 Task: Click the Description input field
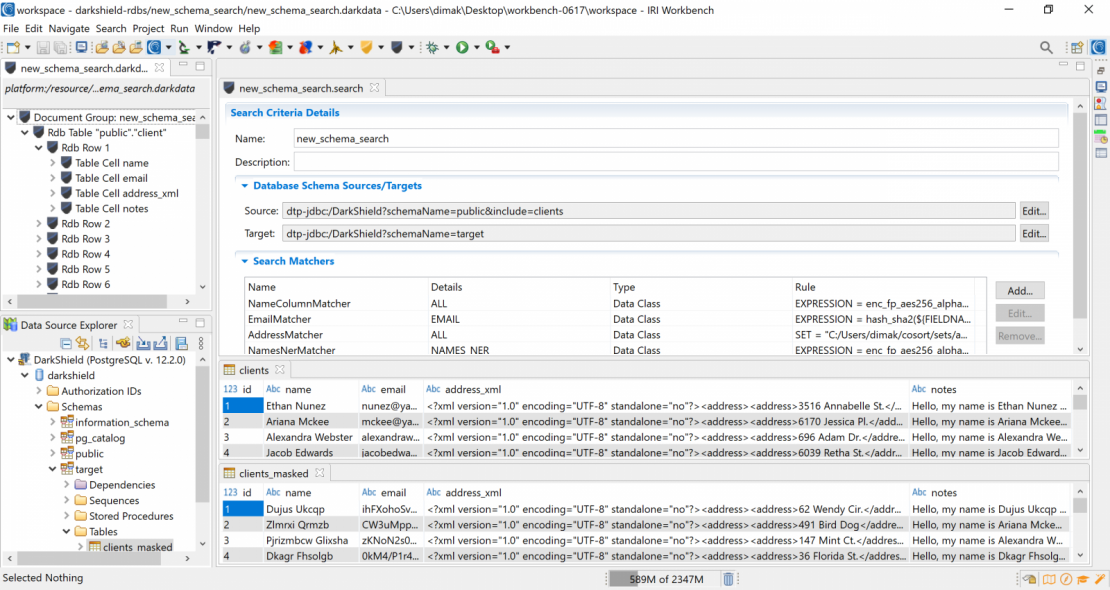pyautogui.click(x=675, y=162)
